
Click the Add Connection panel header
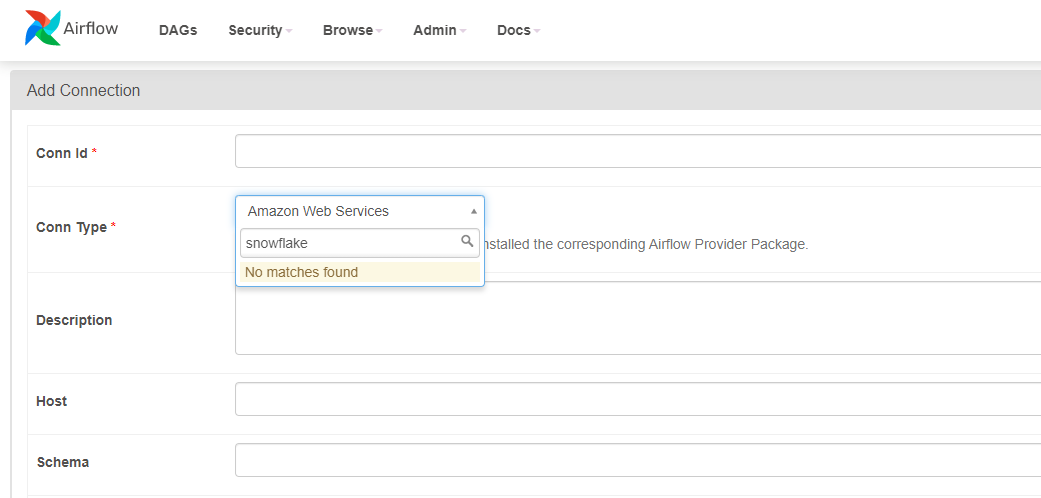click(84, 90)
